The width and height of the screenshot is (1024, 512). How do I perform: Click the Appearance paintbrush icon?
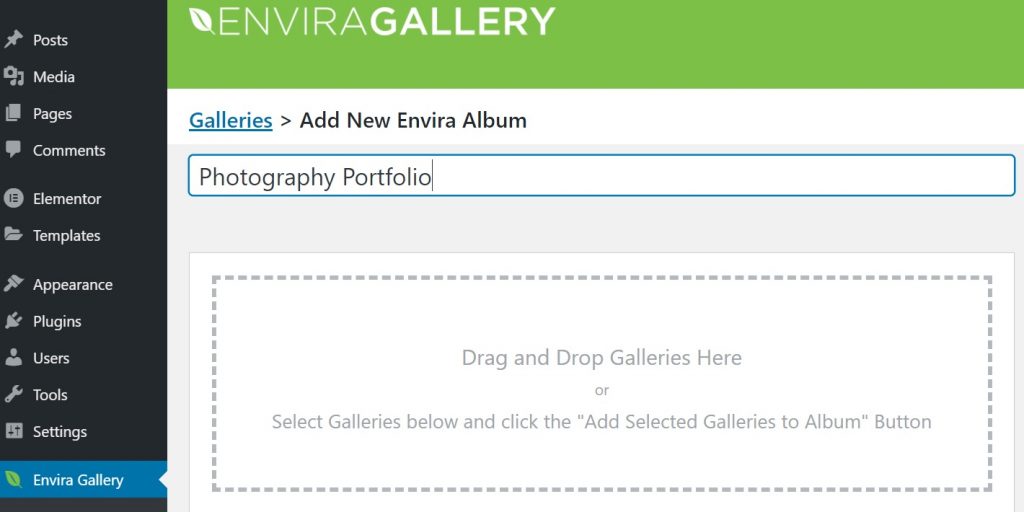click(13, 284)
